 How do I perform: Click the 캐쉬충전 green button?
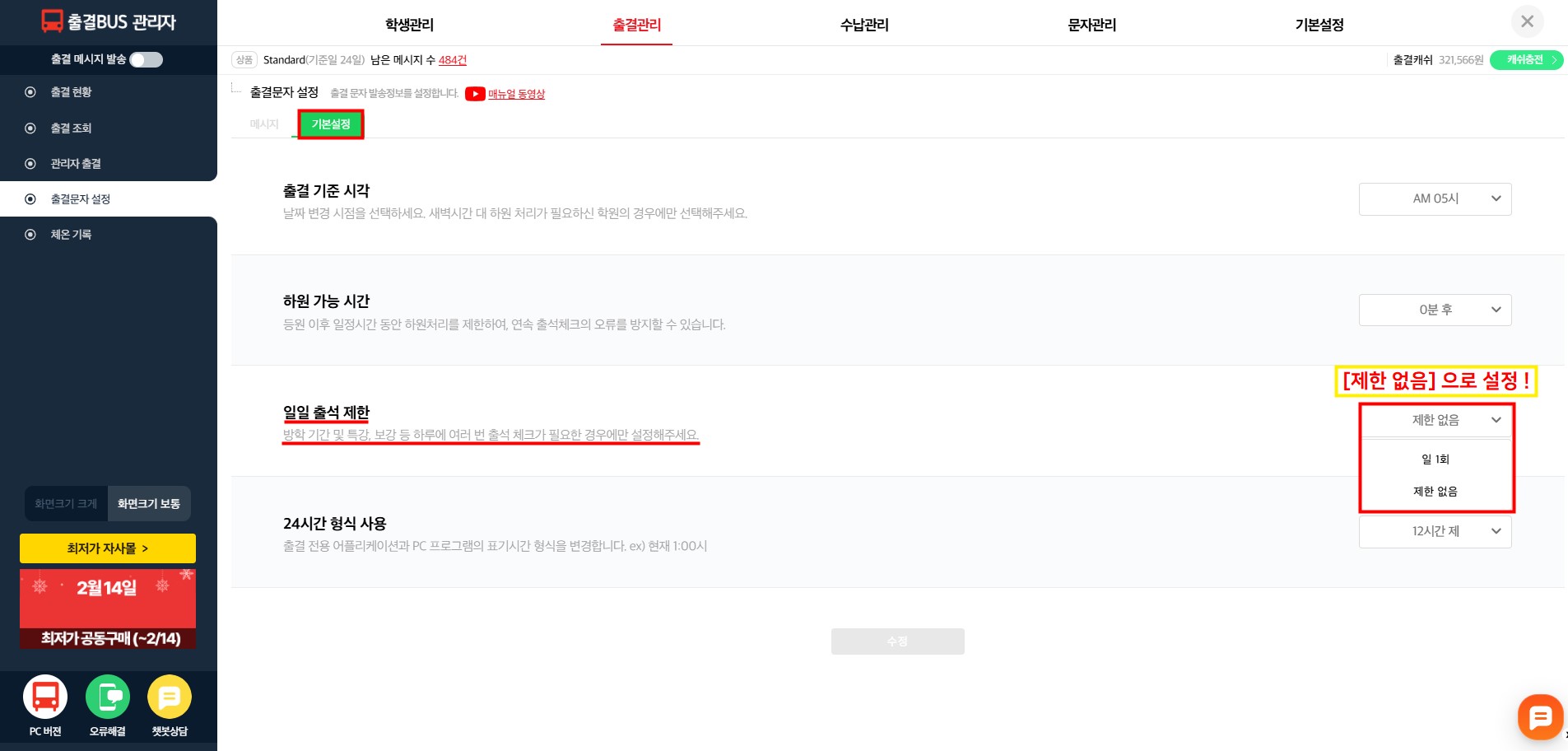coord(1526,60)
